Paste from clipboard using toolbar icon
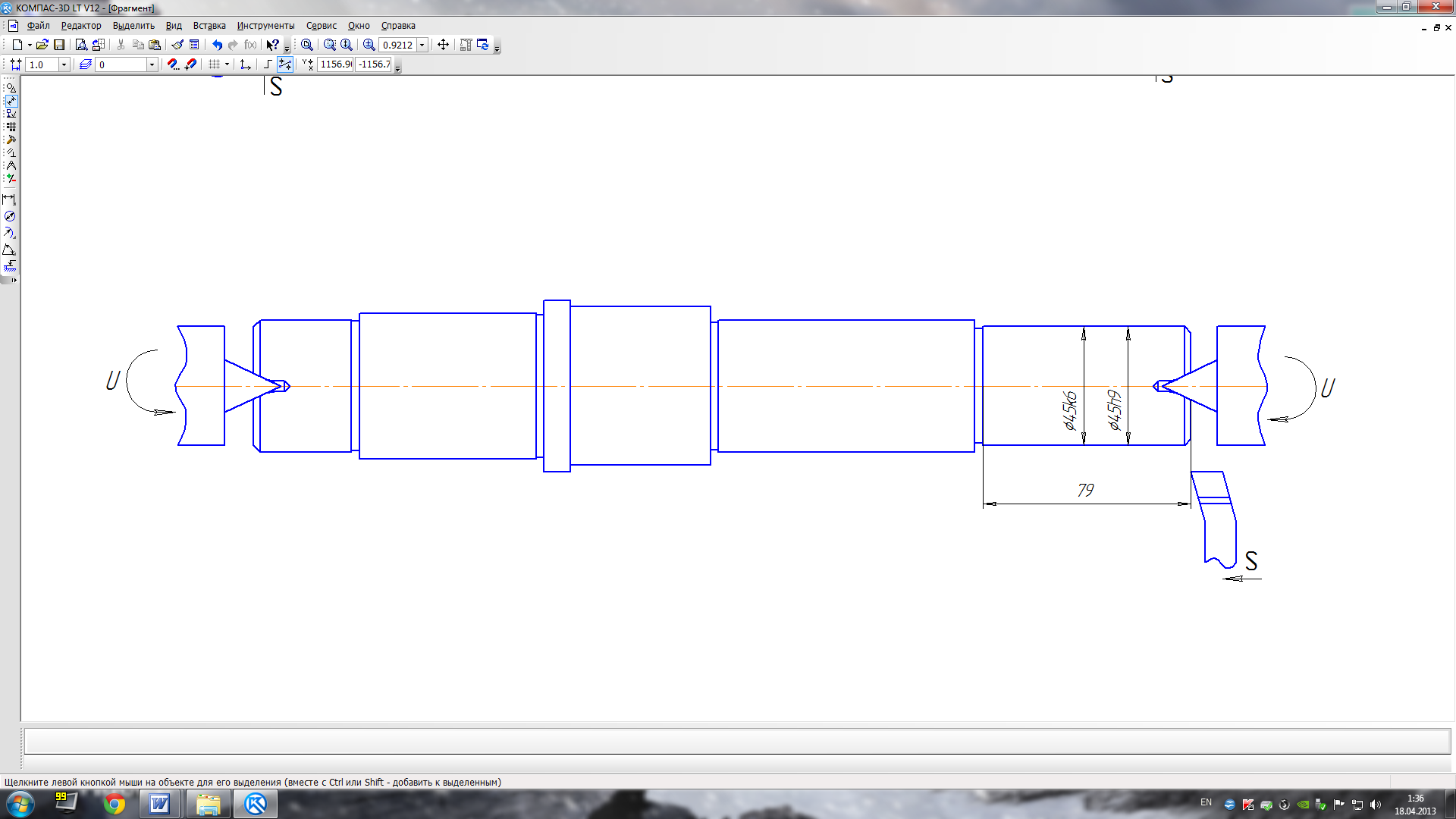 click(x=155, y=45)
